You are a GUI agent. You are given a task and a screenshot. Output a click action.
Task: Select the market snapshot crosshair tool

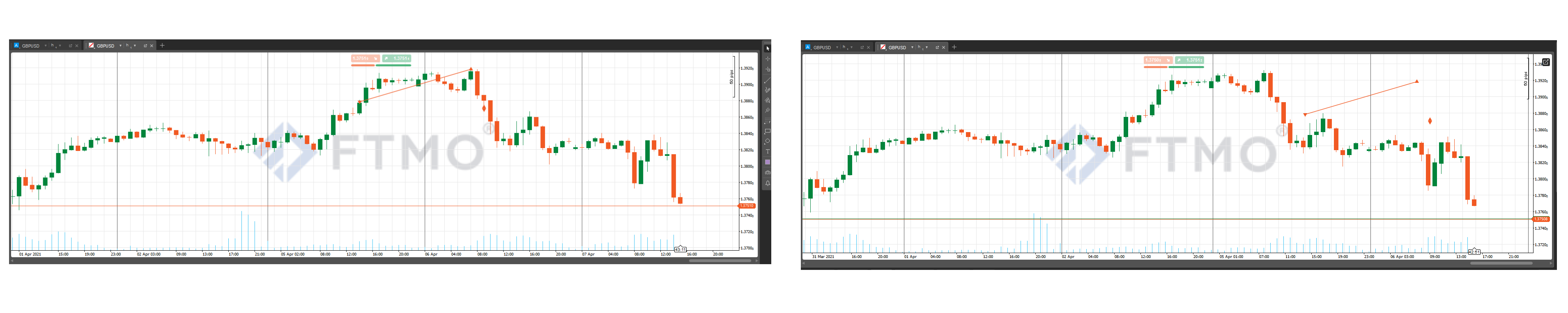(768, 70)
